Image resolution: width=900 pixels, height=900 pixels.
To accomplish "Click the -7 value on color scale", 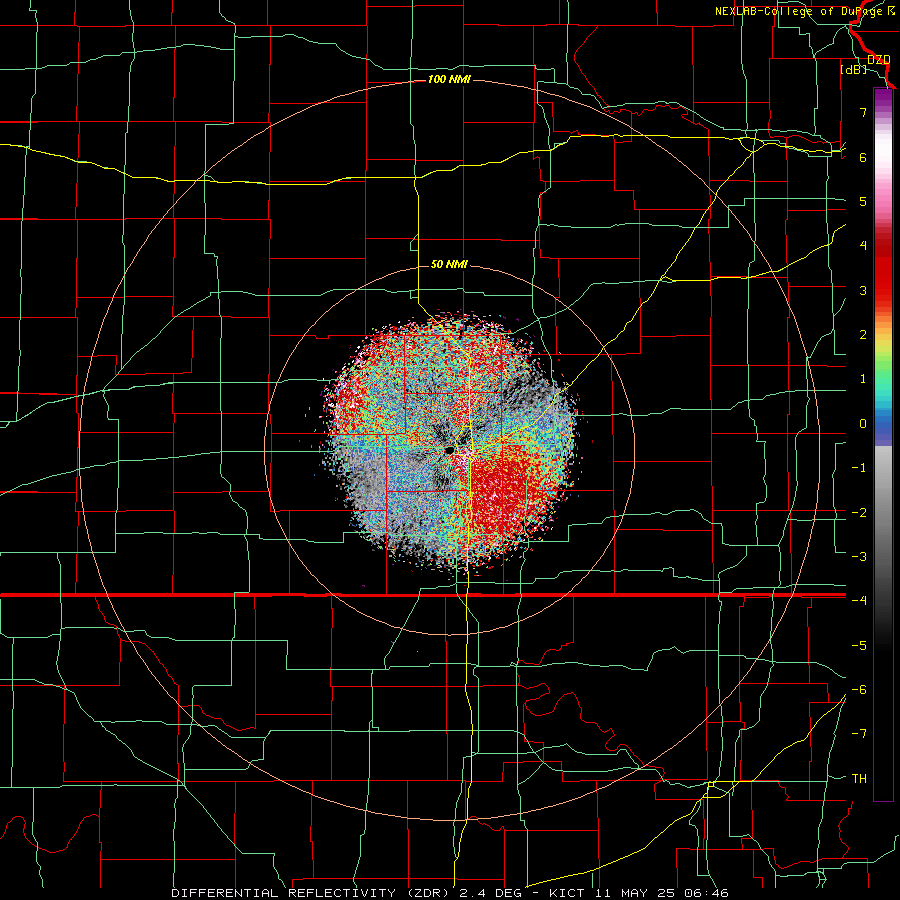I will tap(859, 734).
